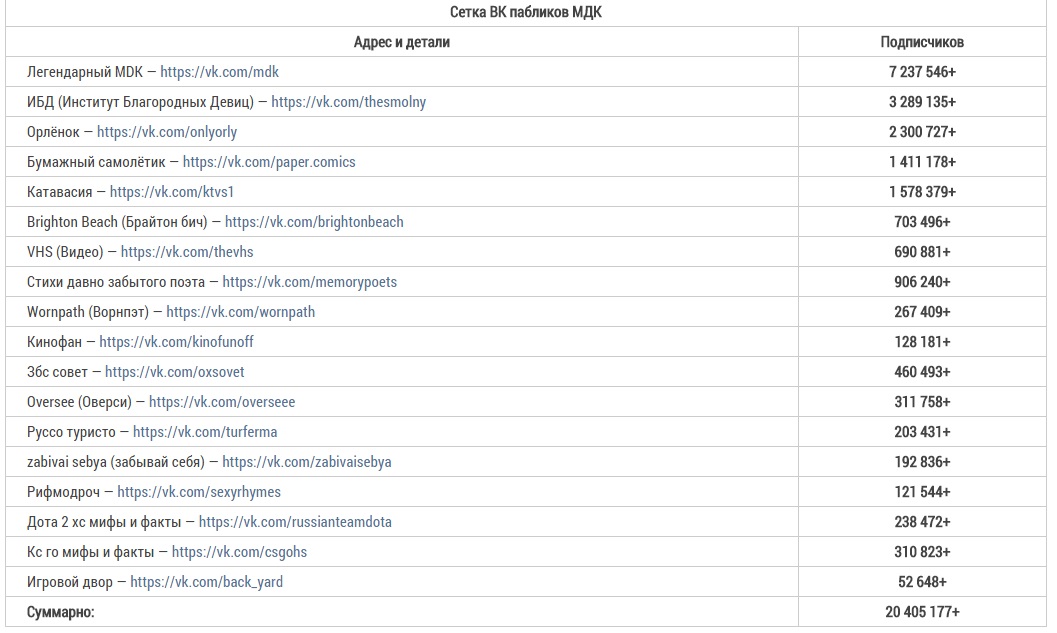Open the vk.com/russianteamdota link
Image resolution: width=1057 pixels, height=633 pixels.
(295, 522)
